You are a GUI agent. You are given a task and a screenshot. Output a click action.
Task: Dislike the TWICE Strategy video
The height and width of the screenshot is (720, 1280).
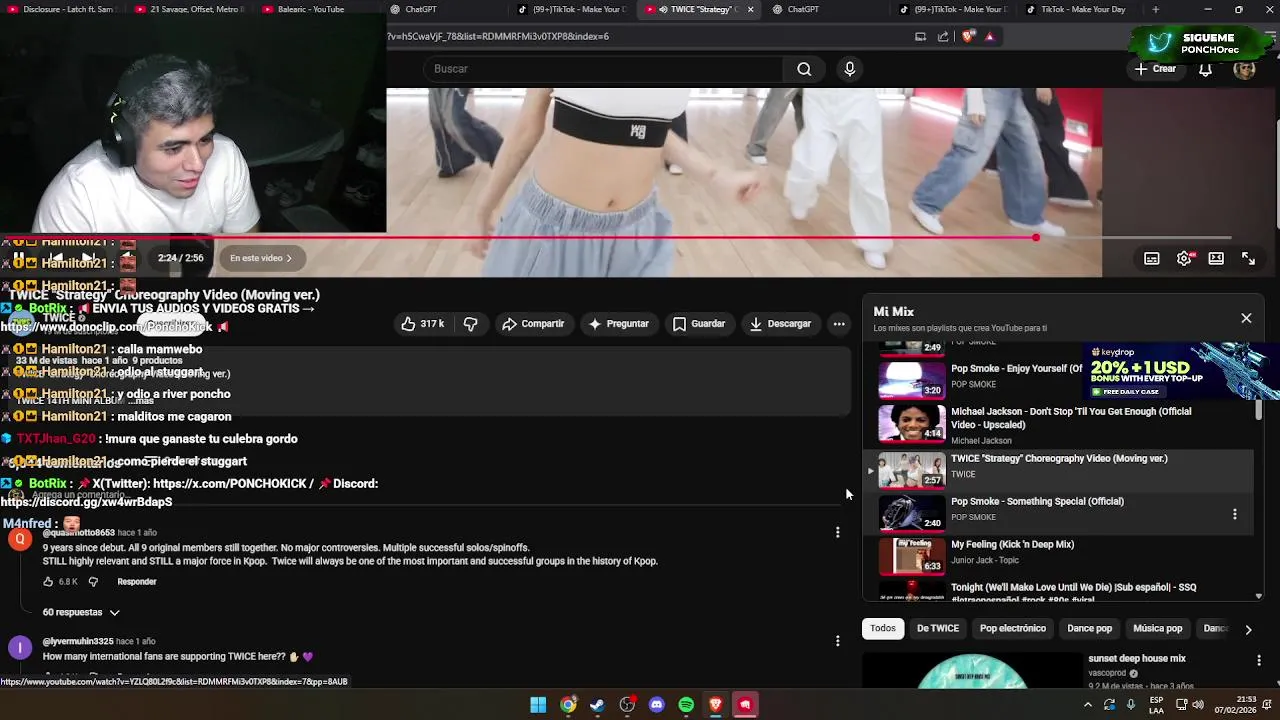tap(470, 324)
